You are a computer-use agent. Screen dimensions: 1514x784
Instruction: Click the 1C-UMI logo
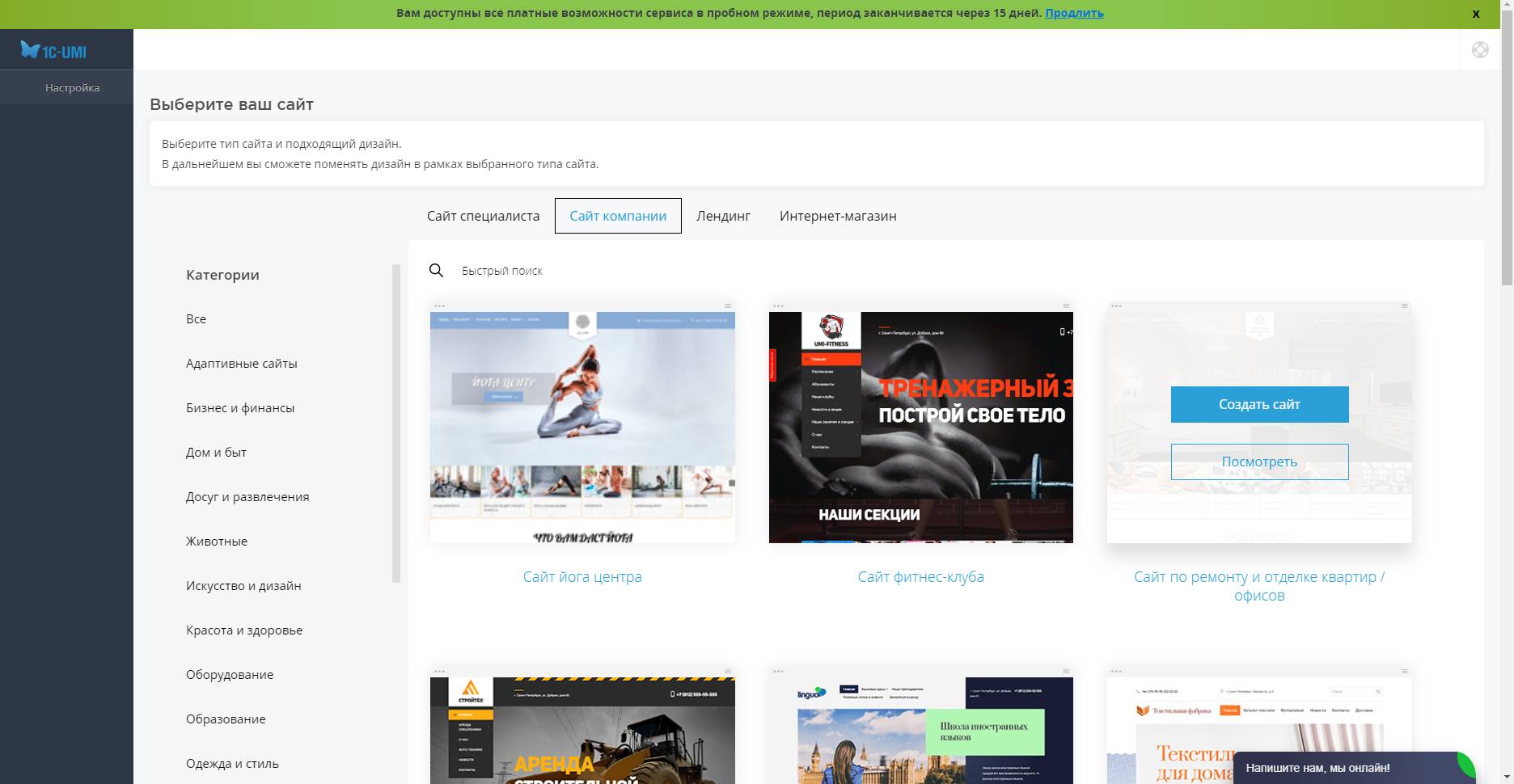point(53,50)
